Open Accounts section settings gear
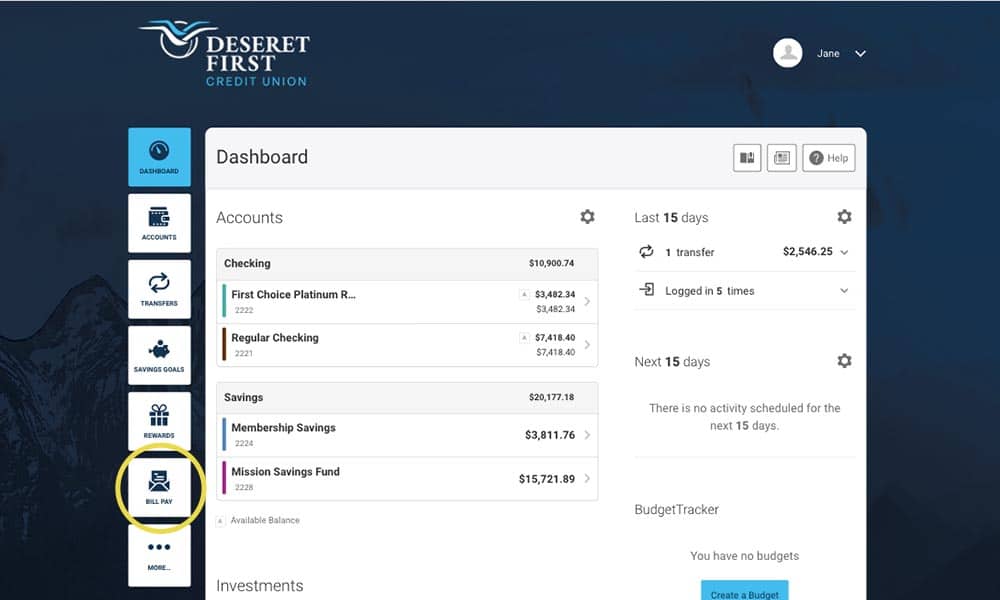The image size is (1000, 600). 587,217
